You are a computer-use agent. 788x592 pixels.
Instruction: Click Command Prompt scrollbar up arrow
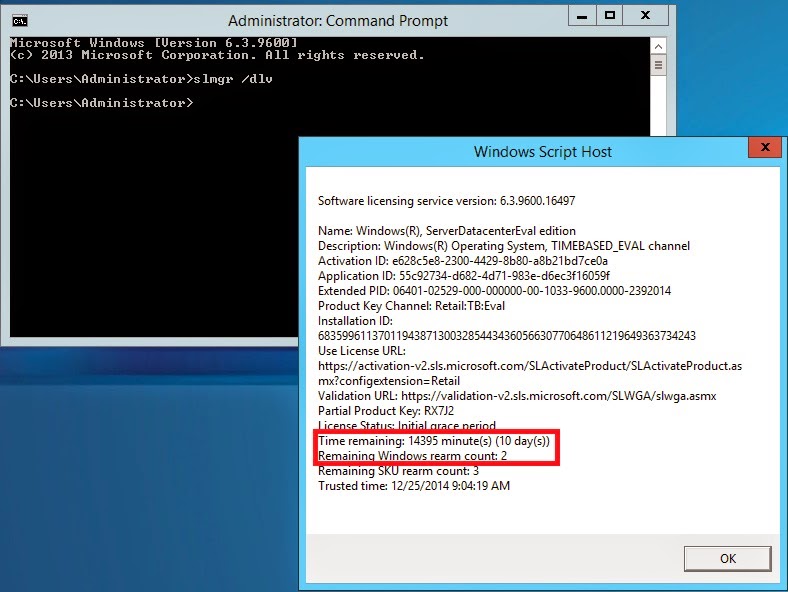(x=658, y=47)
